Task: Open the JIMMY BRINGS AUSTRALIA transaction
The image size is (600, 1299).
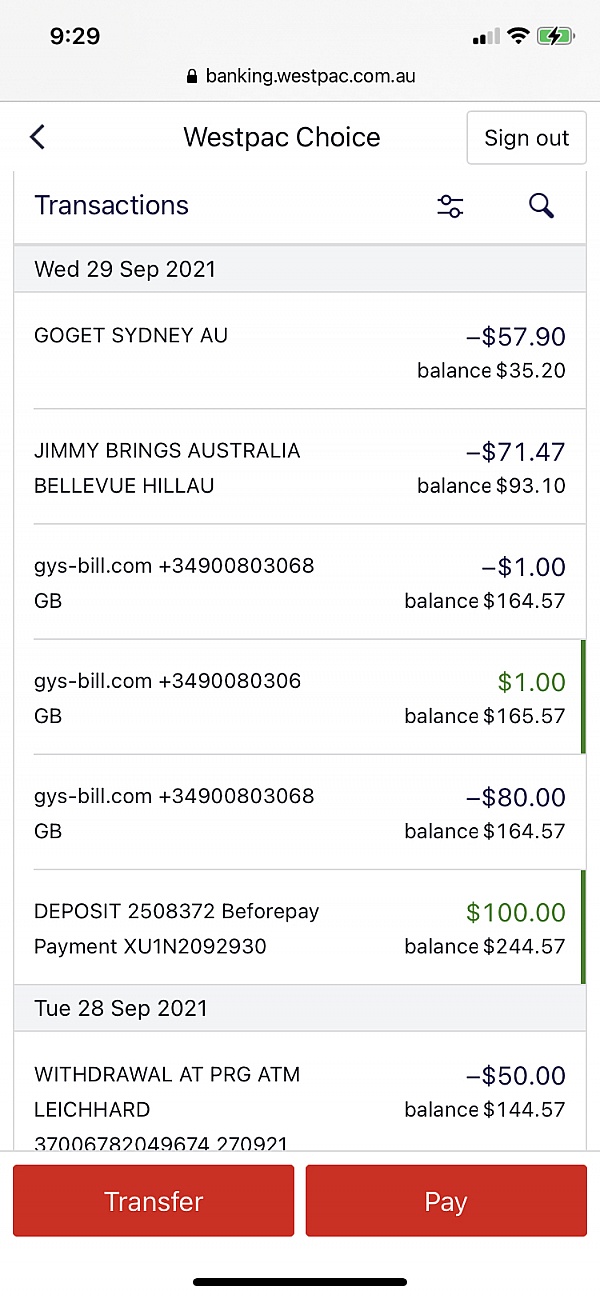Action: (300, 467)
